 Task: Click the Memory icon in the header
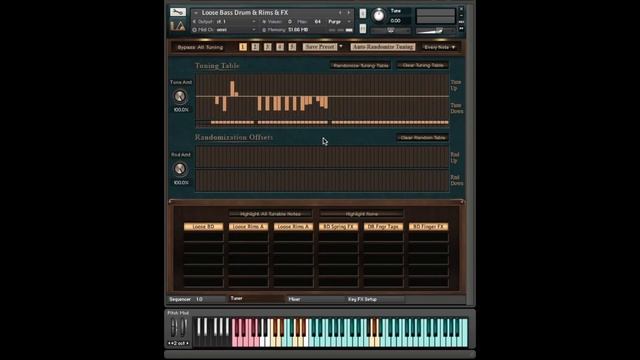point(264,30)
